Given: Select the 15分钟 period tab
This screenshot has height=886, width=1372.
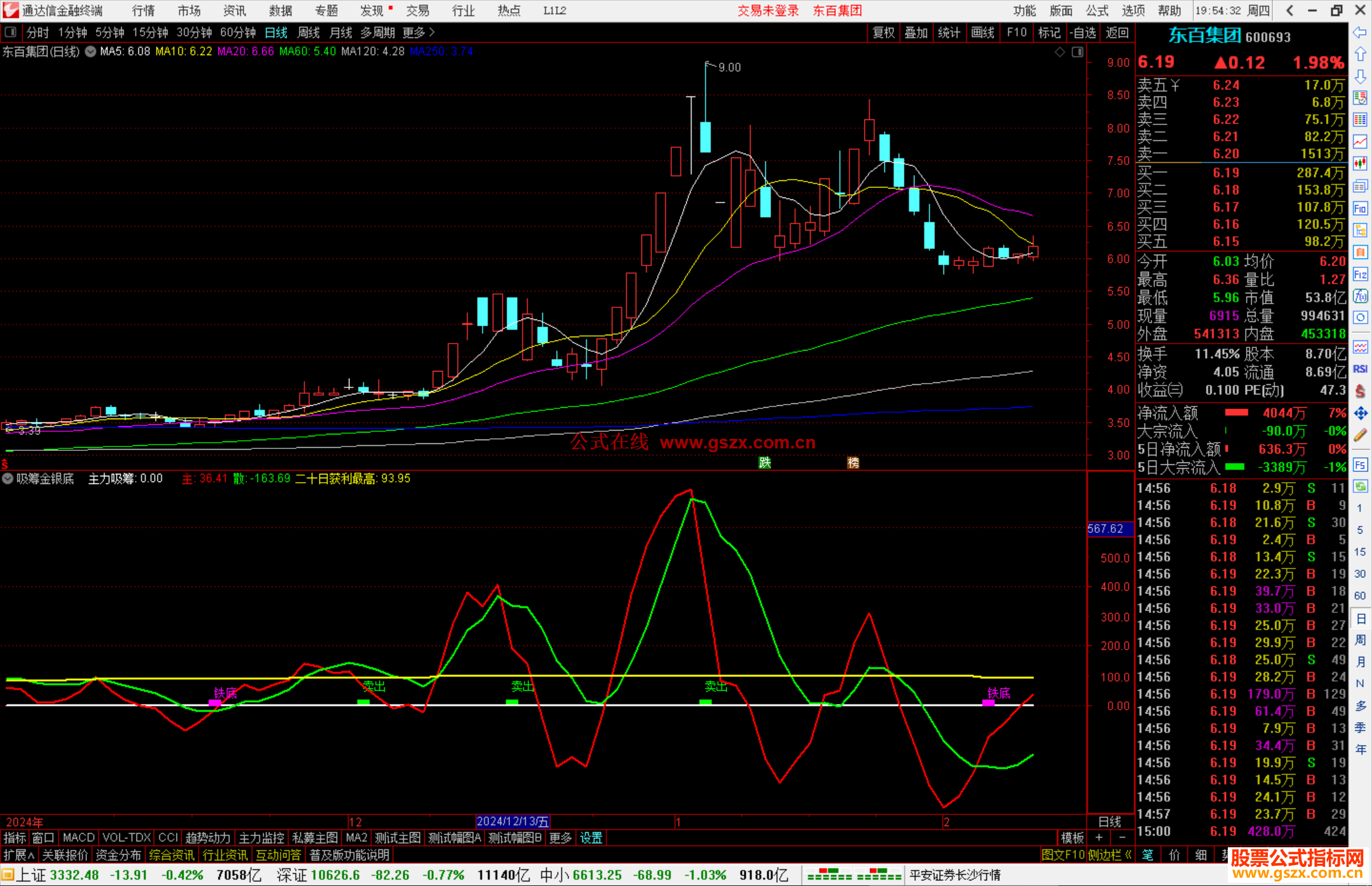Looking at the screenshot, I should [x=150, y=32].
